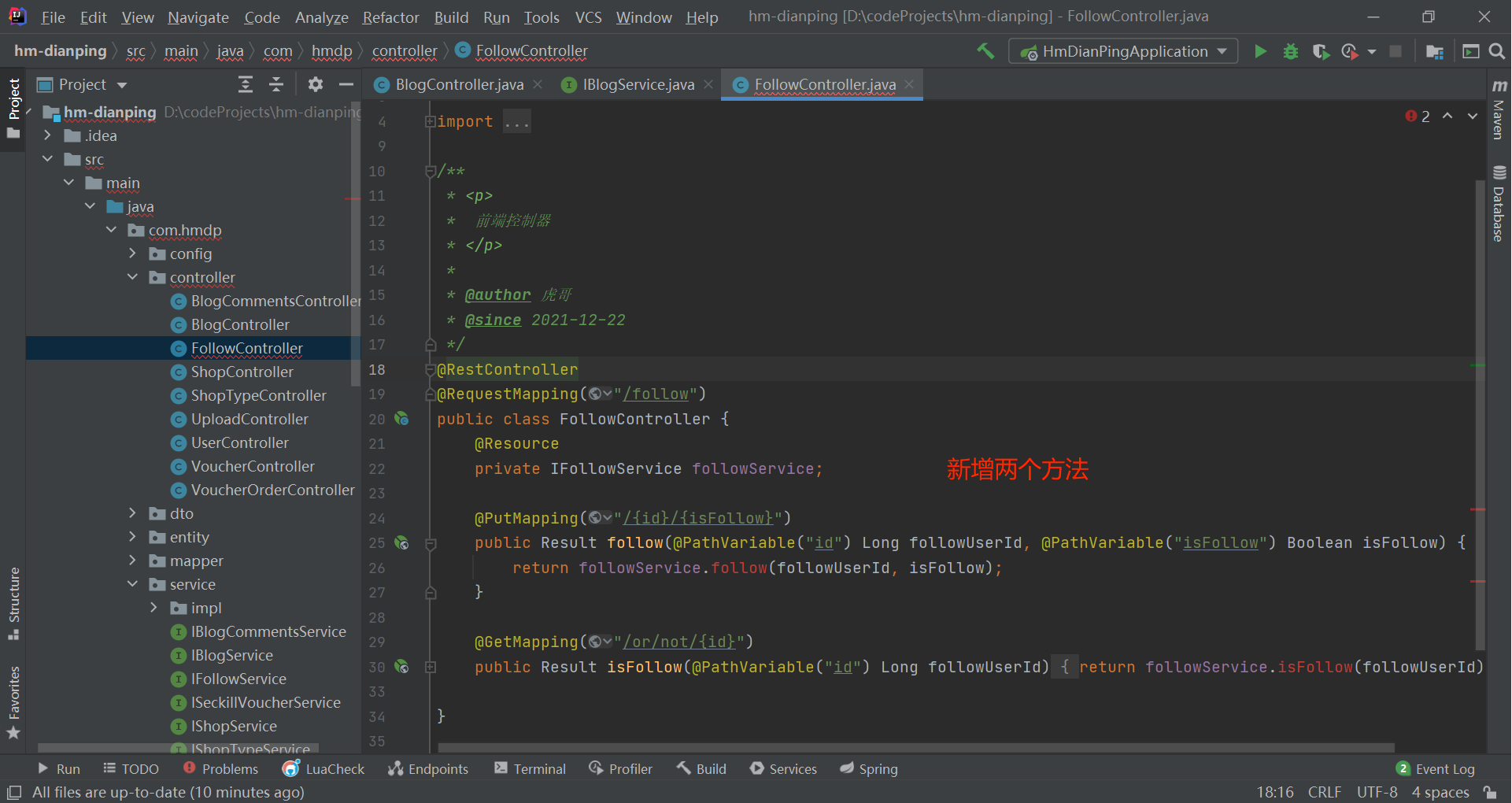Unfold the isFollow method at line 30

click(x=431, y=667)
